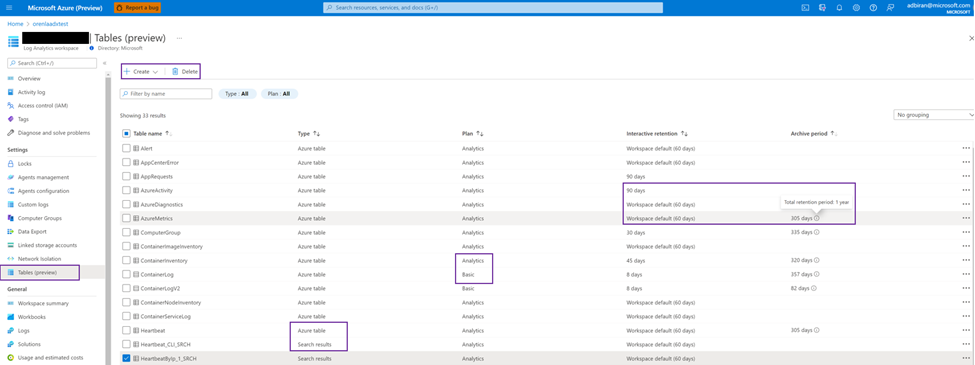Open the hamburger portal menu
The image size is (975, 365).
click(9, 7)
